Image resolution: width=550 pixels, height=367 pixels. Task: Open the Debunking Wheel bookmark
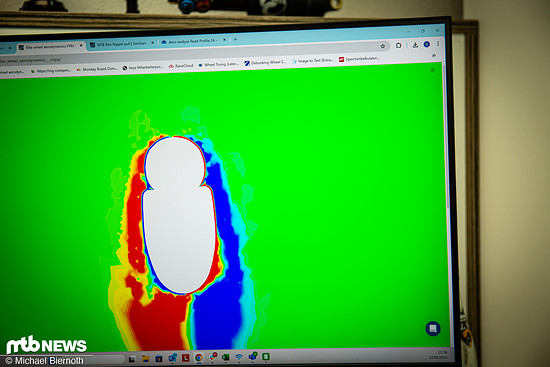pyautogui.click(x=265, y=62)
